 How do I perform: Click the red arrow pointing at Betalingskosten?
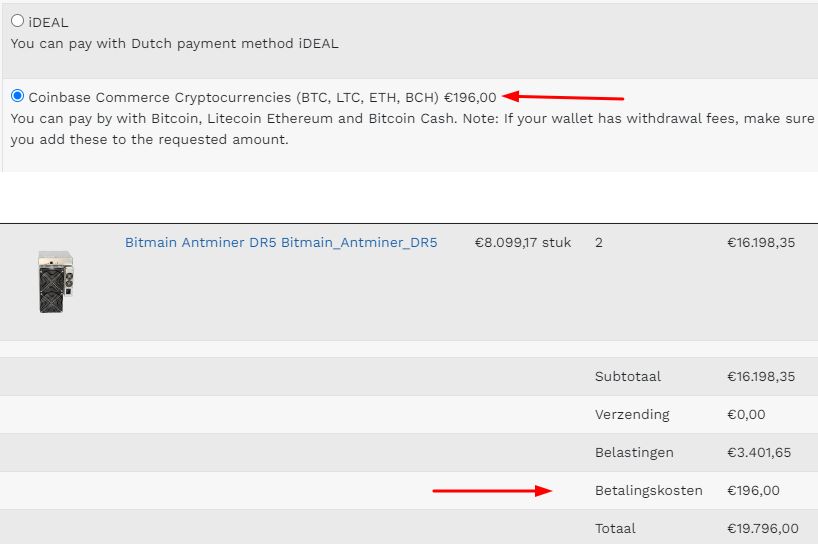coord(491,490)
